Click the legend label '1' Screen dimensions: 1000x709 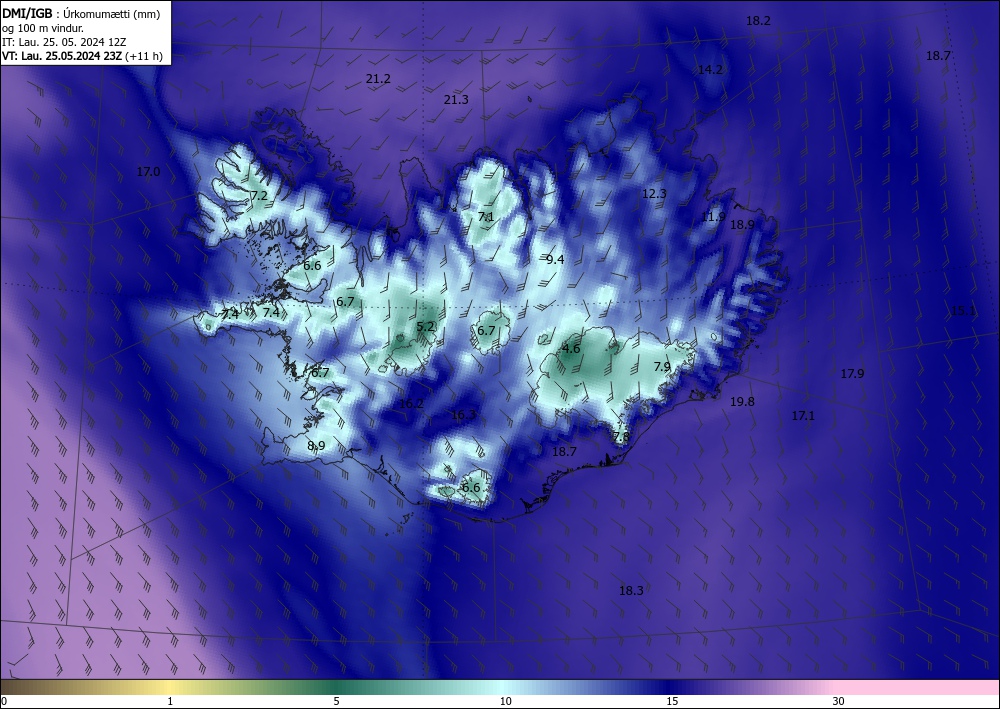pos(170,701)
